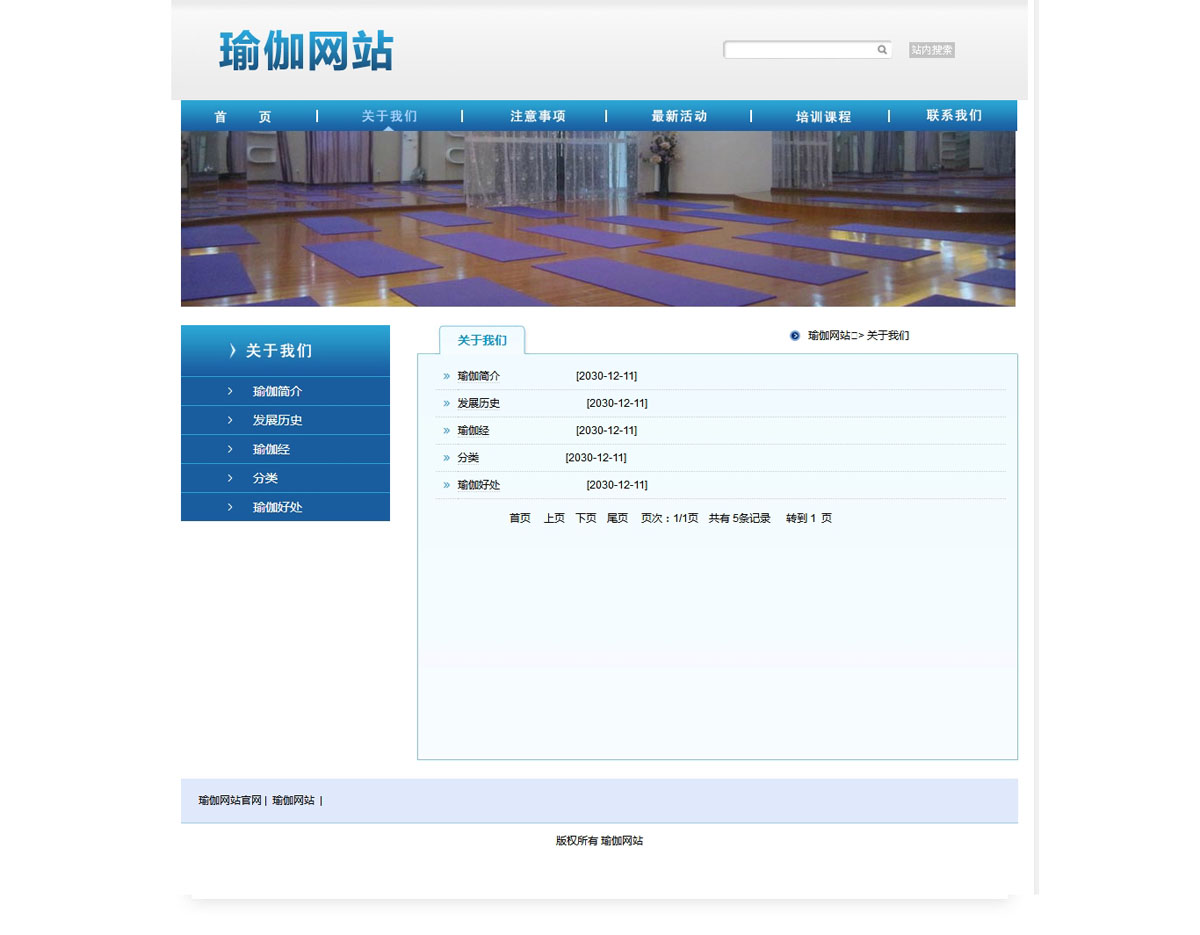
Task: Open article 瑜伽好处 in the list
Action: 478,485
